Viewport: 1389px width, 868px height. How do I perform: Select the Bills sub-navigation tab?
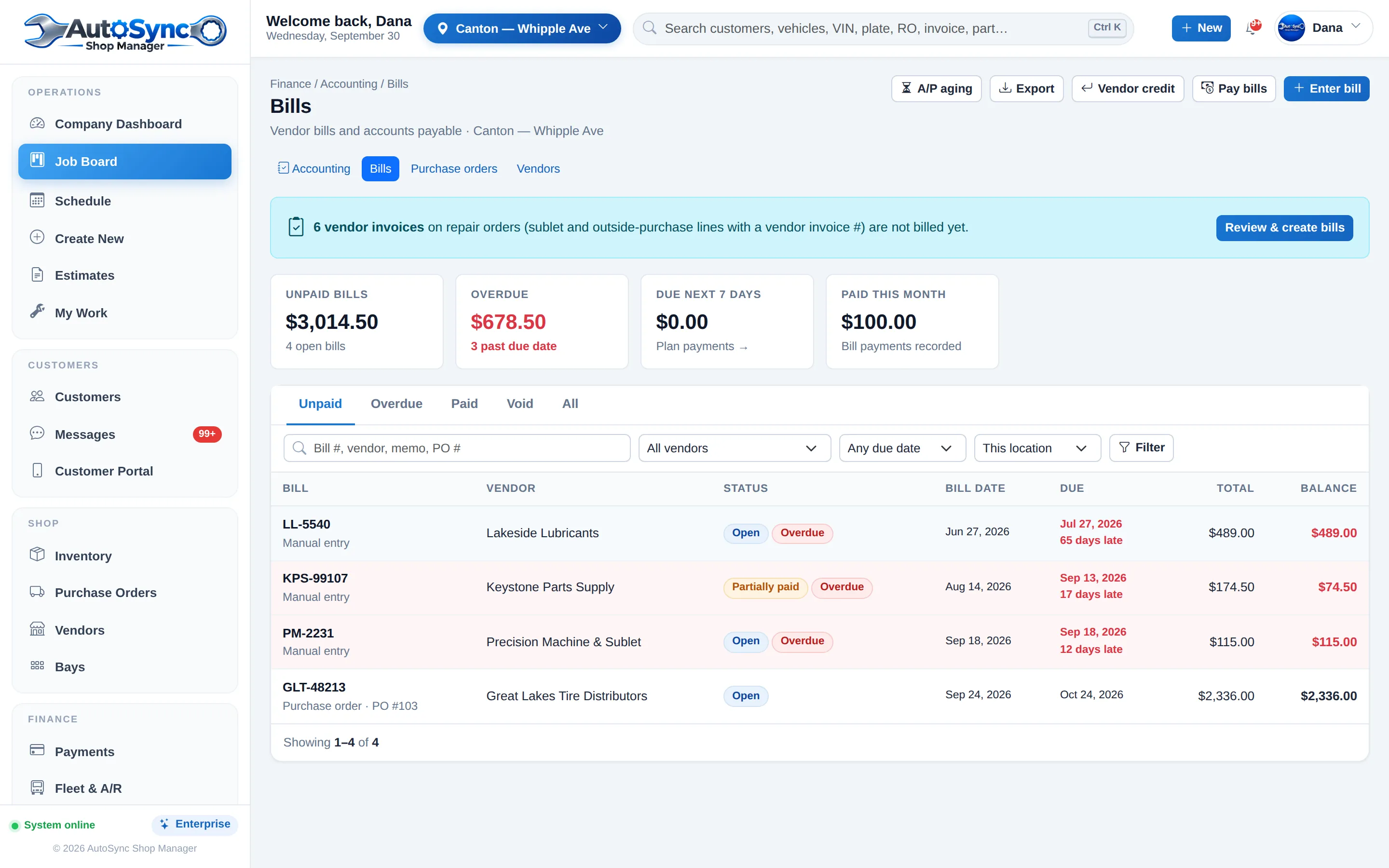pyautogui.click(x=381, y=168)
